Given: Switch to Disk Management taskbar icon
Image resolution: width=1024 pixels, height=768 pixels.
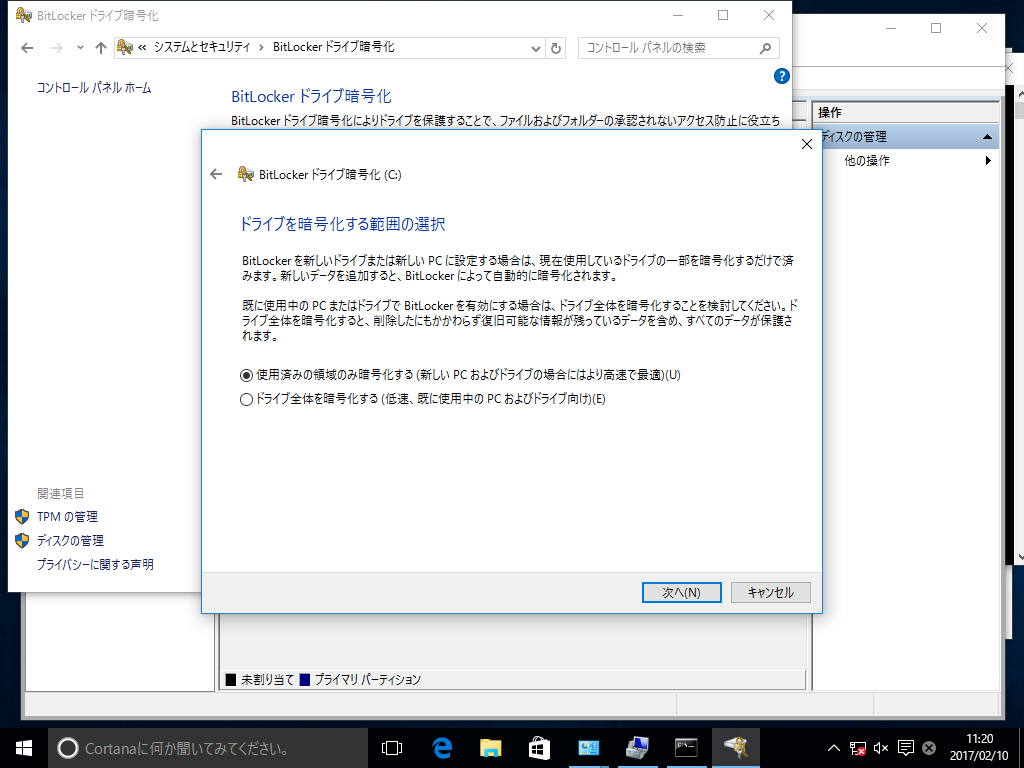Looking at the screenshot, I should coord(637,748).
